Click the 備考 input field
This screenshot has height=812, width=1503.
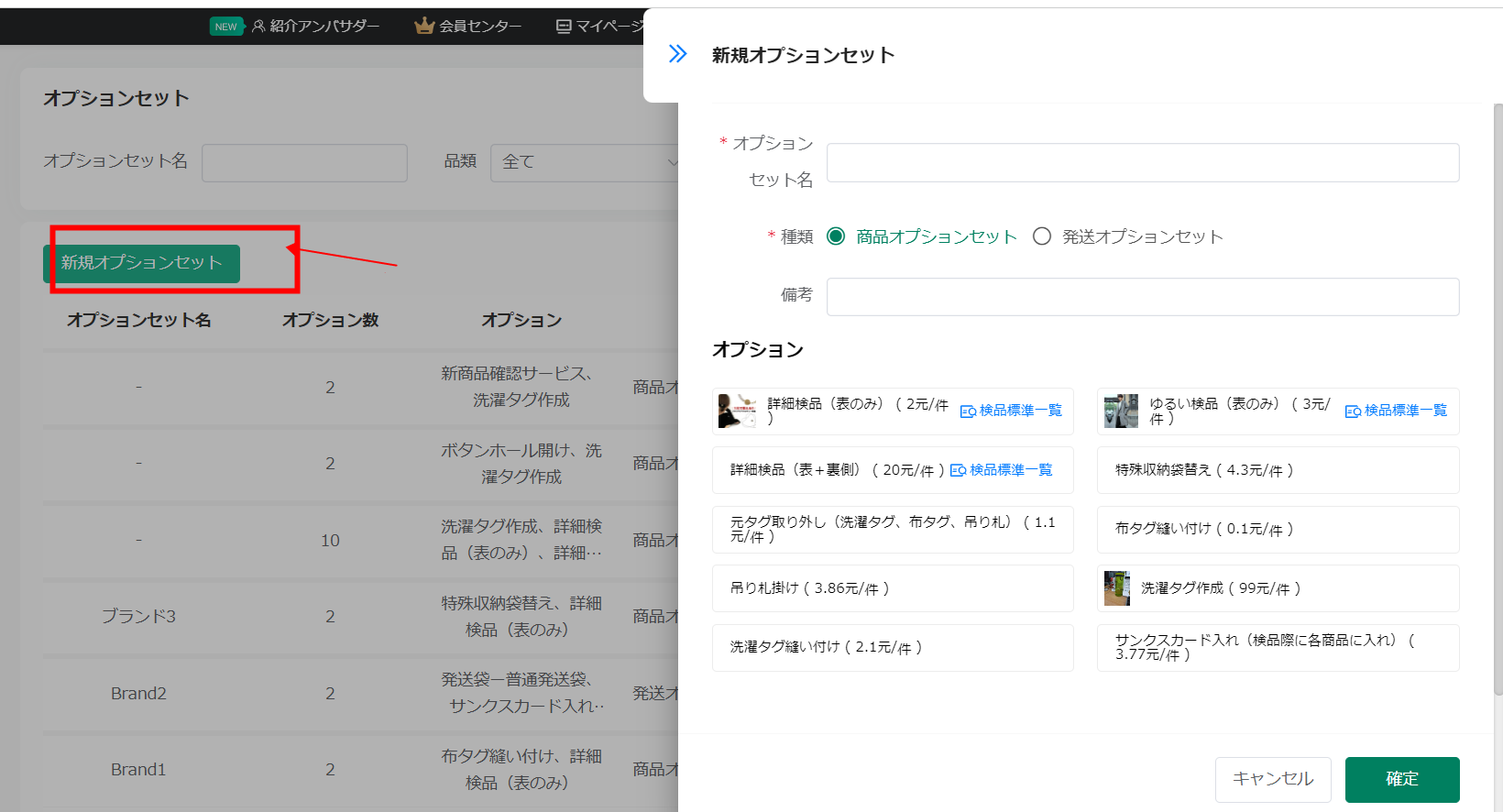pyautogui.click(x=1143, y=297)
